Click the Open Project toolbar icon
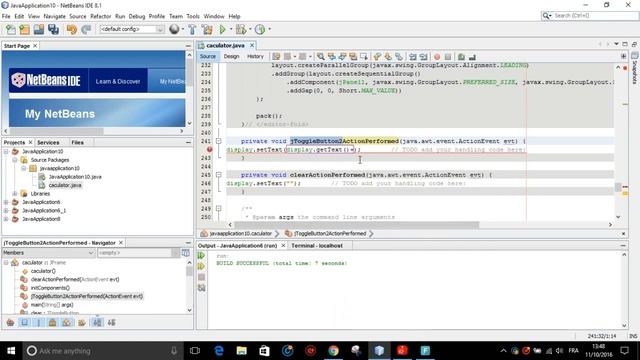This screenshot has width=640, height=360. pyautogui.click(x=39, y=29)
